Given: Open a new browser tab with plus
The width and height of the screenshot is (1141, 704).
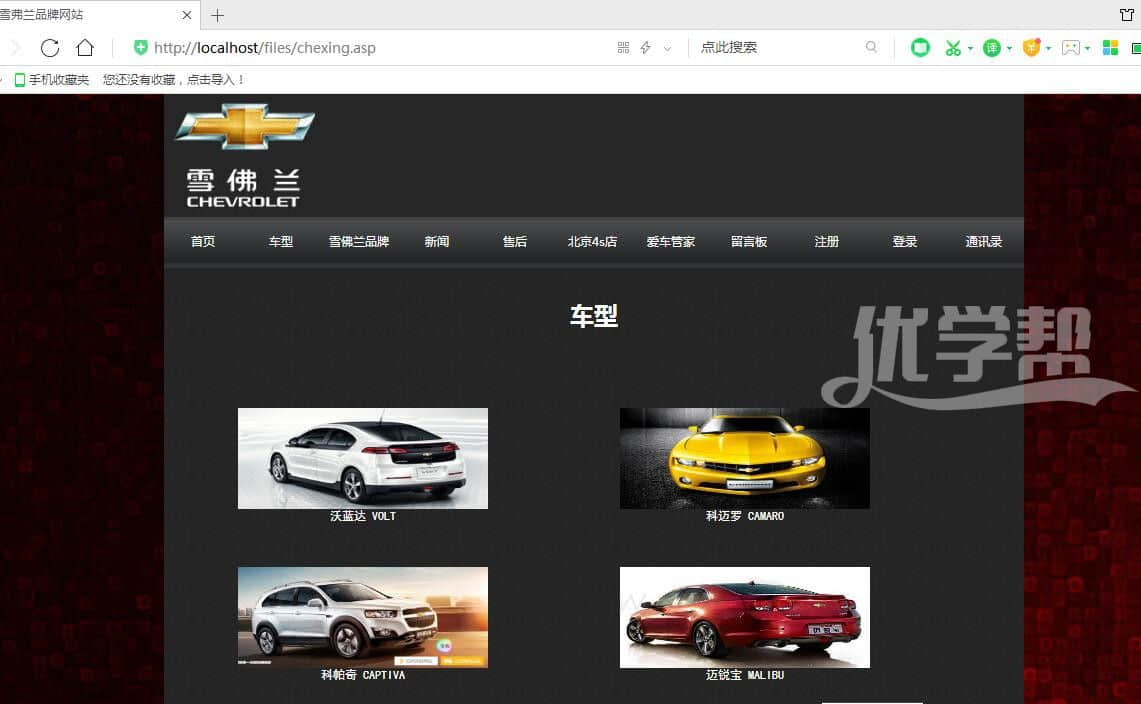Looking at the screenshot, I should [x=217, y=15].
